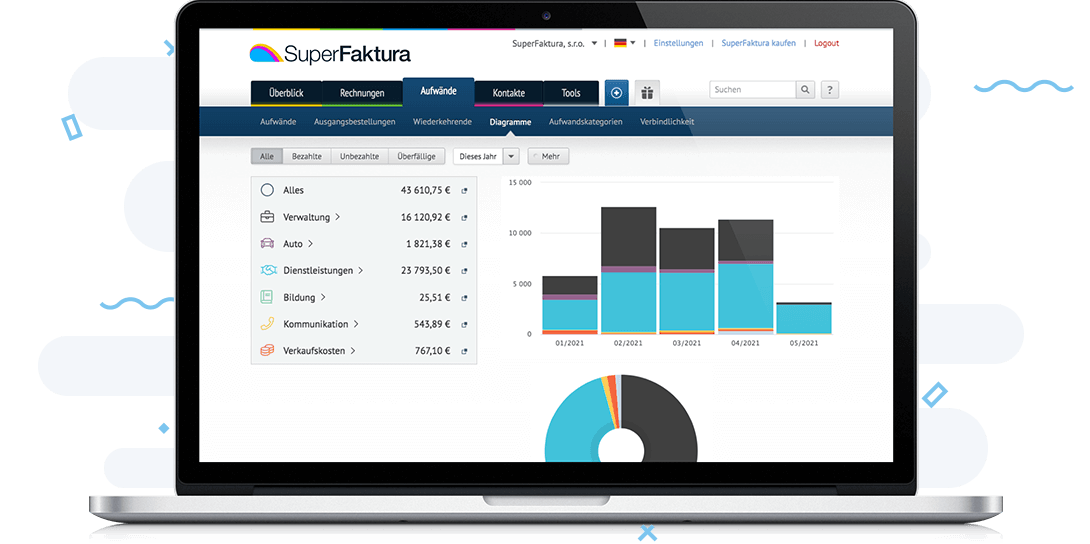Open external link icon for Auto row

click(464, 245)
